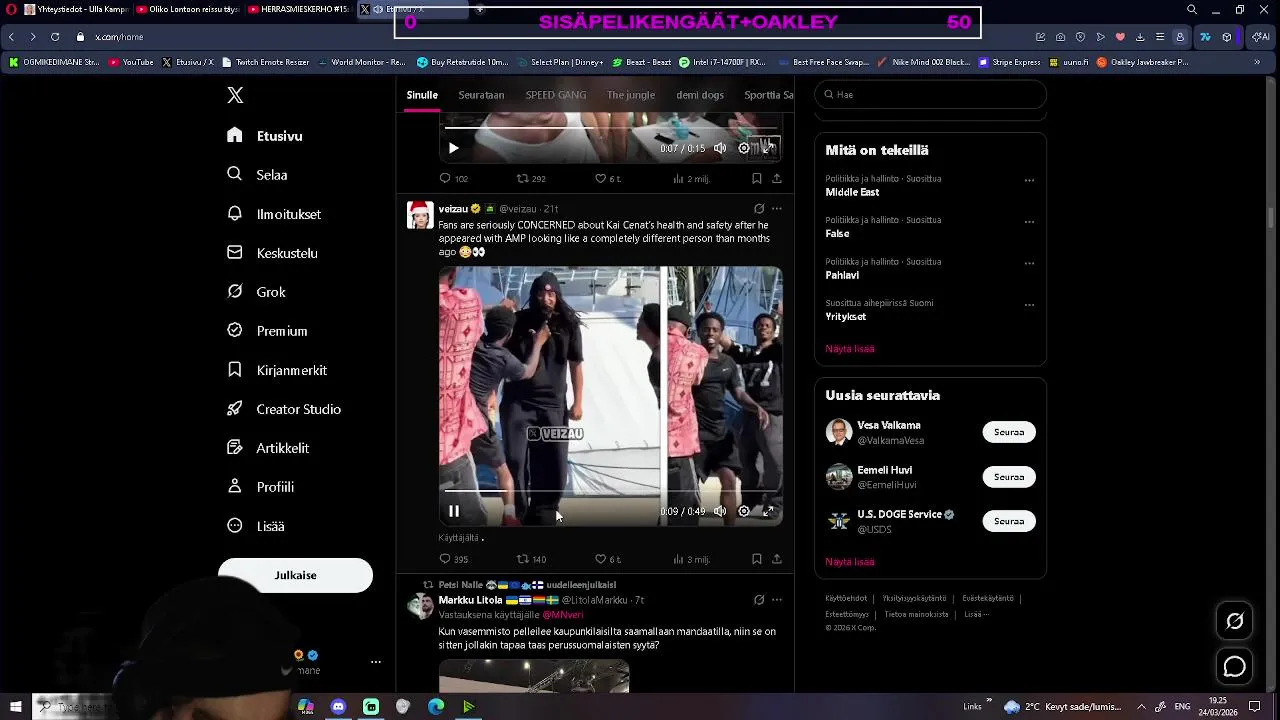Open options for Middle East trend

tap(1029, 181)
